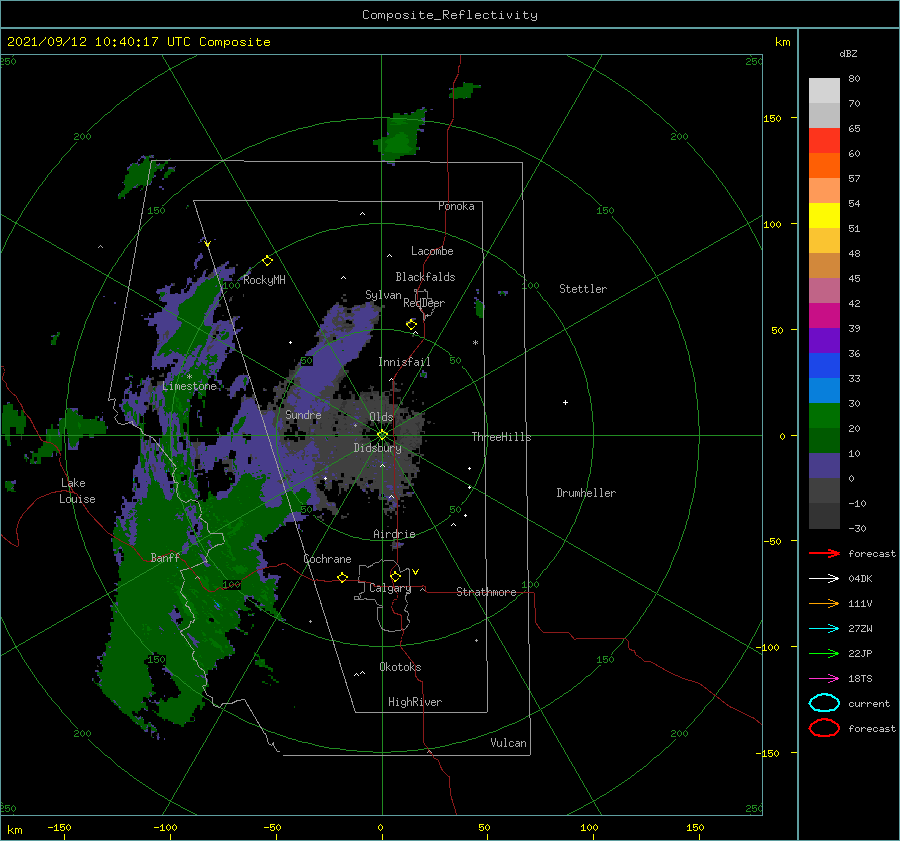
Task: Select the purple swatch between 39 and 36 dBZ
Action: pos(824,340)
